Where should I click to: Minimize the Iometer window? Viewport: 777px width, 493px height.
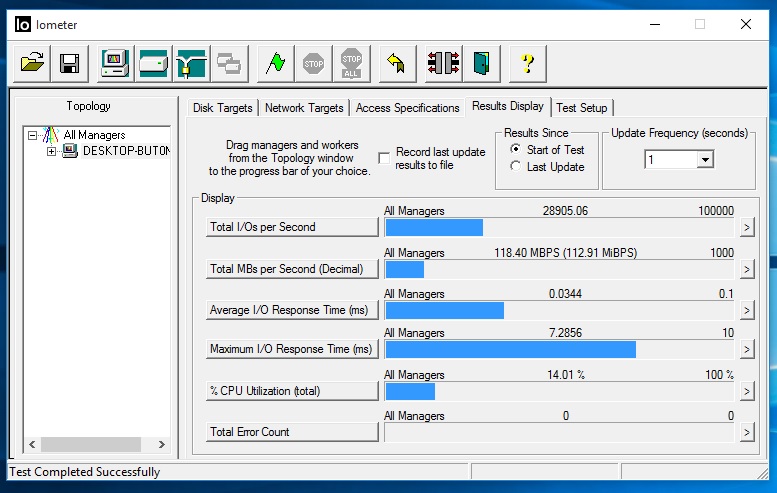tap(655, 24)
